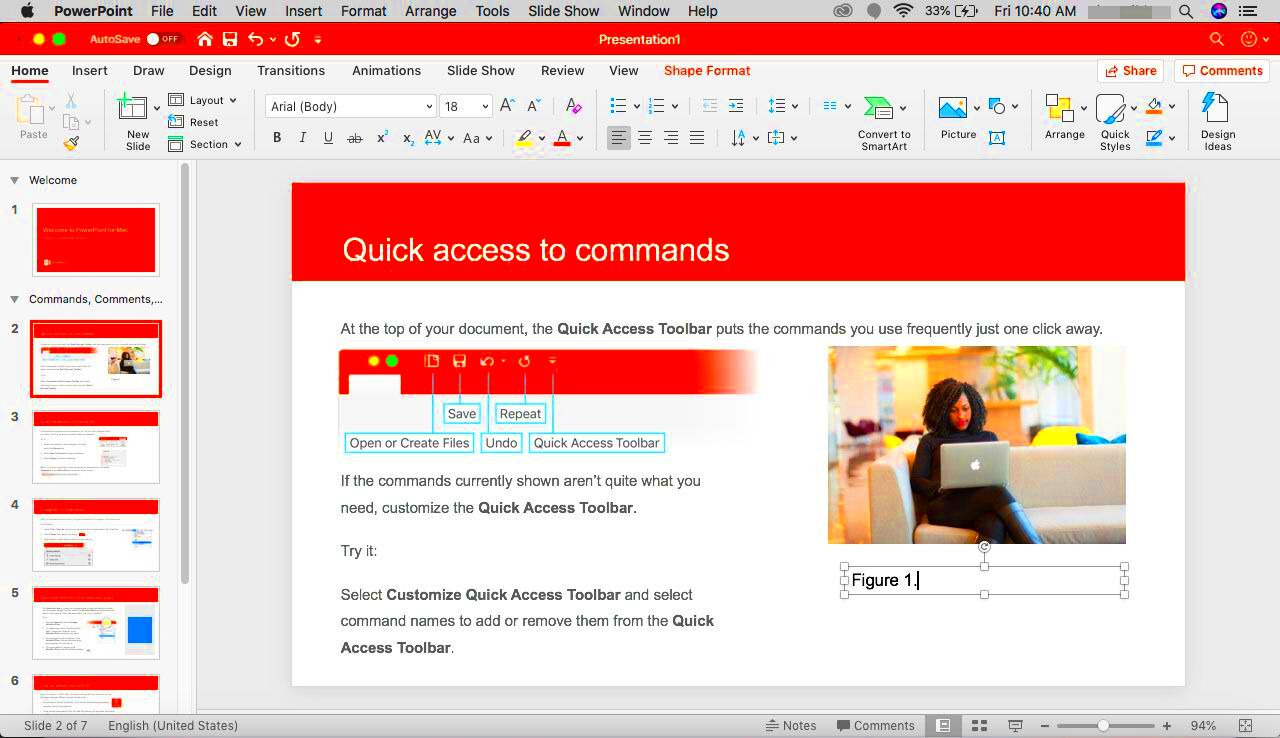Open Quick Styles gallery
Viewport: 1280px width, 738px height.
(1111, 109)
